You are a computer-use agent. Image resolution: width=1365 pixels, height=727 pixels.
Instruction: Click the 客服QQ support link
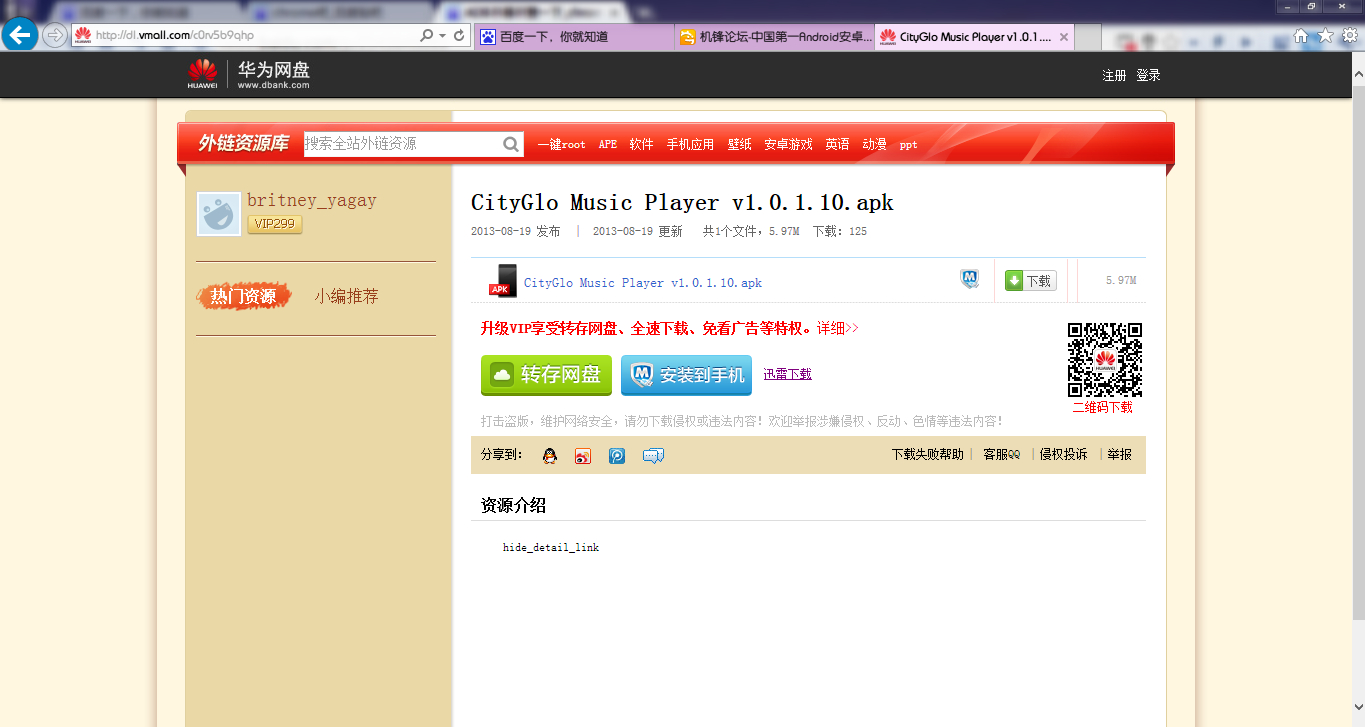(1002, 454)
